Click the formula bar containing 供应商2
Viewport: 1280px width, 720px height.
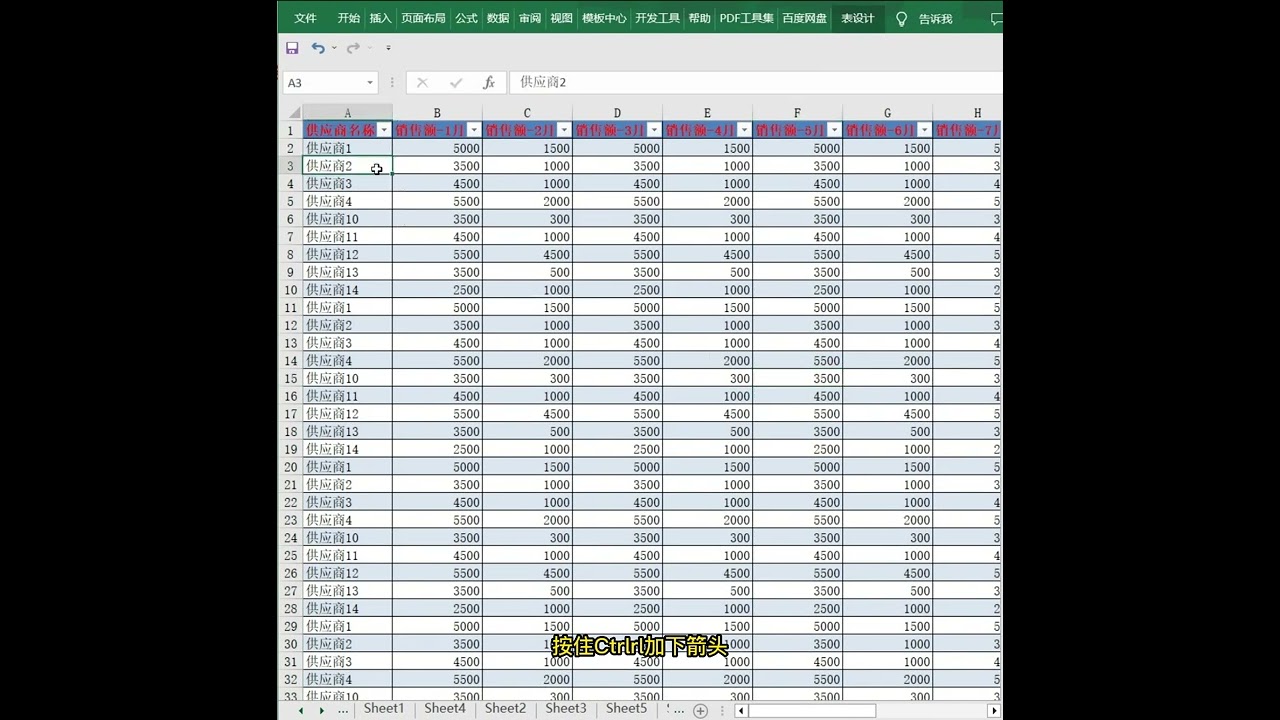755,83
